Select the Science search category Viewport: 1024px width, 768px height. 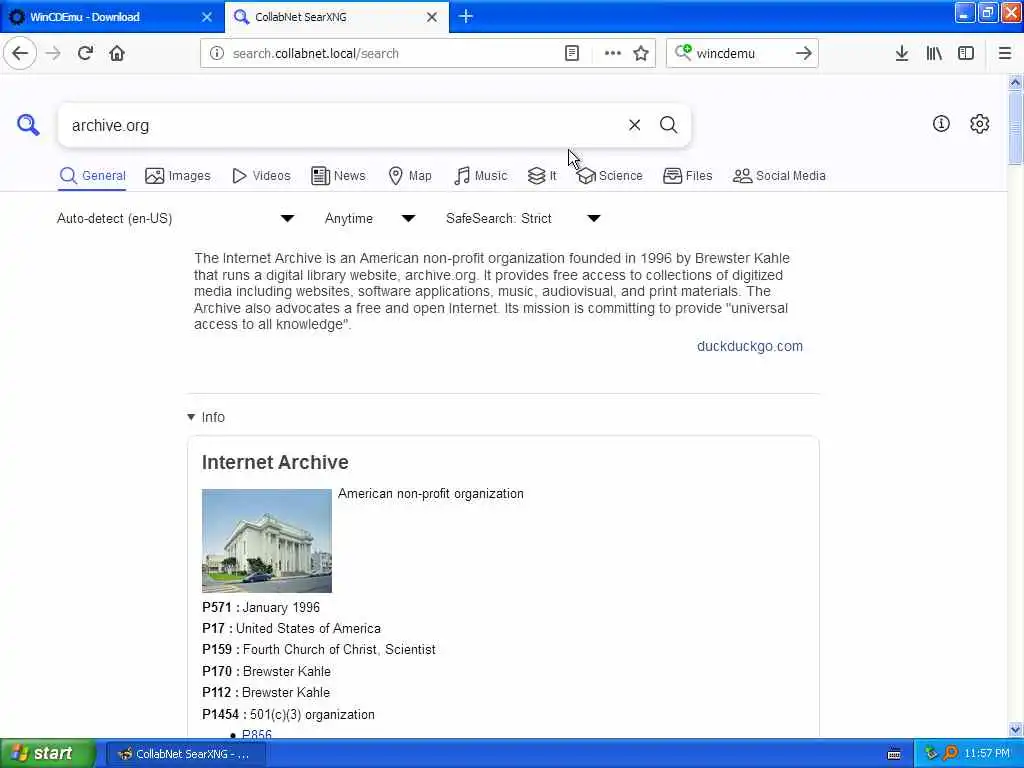tap(610, 176)
